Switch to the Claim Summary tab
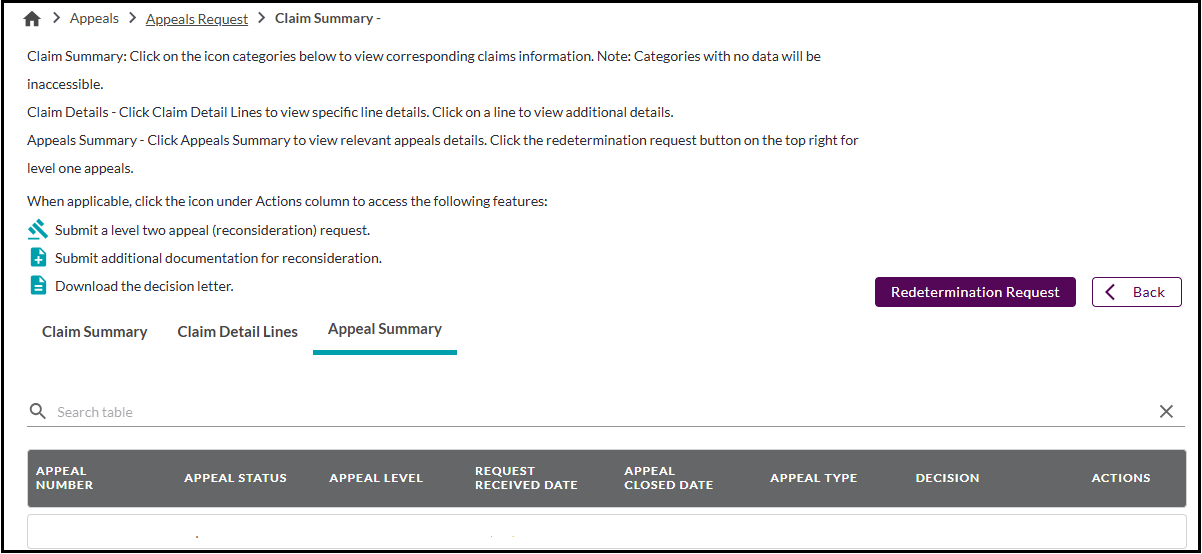Viewport: 1202px width, 554px height. (94, 332)
